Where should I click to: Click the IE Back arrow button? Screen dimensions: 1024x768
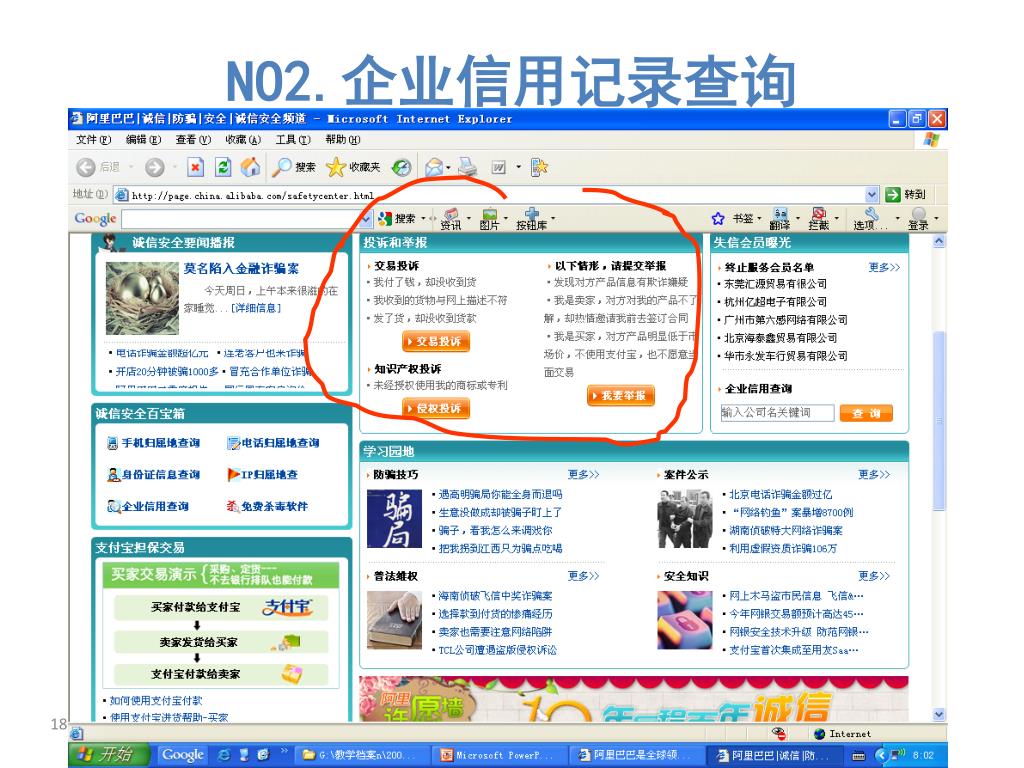(x=86, y=168)
